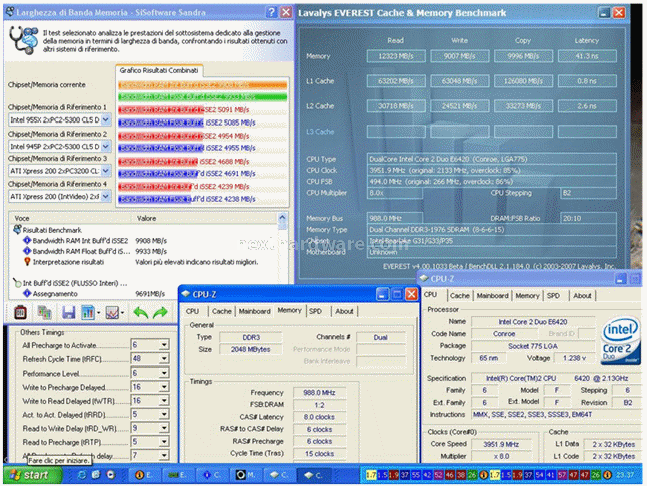Open Chipset/Memoria di Riferimento 4 dropdown
This screenshot has height=486, width=647.
point(106,196)
